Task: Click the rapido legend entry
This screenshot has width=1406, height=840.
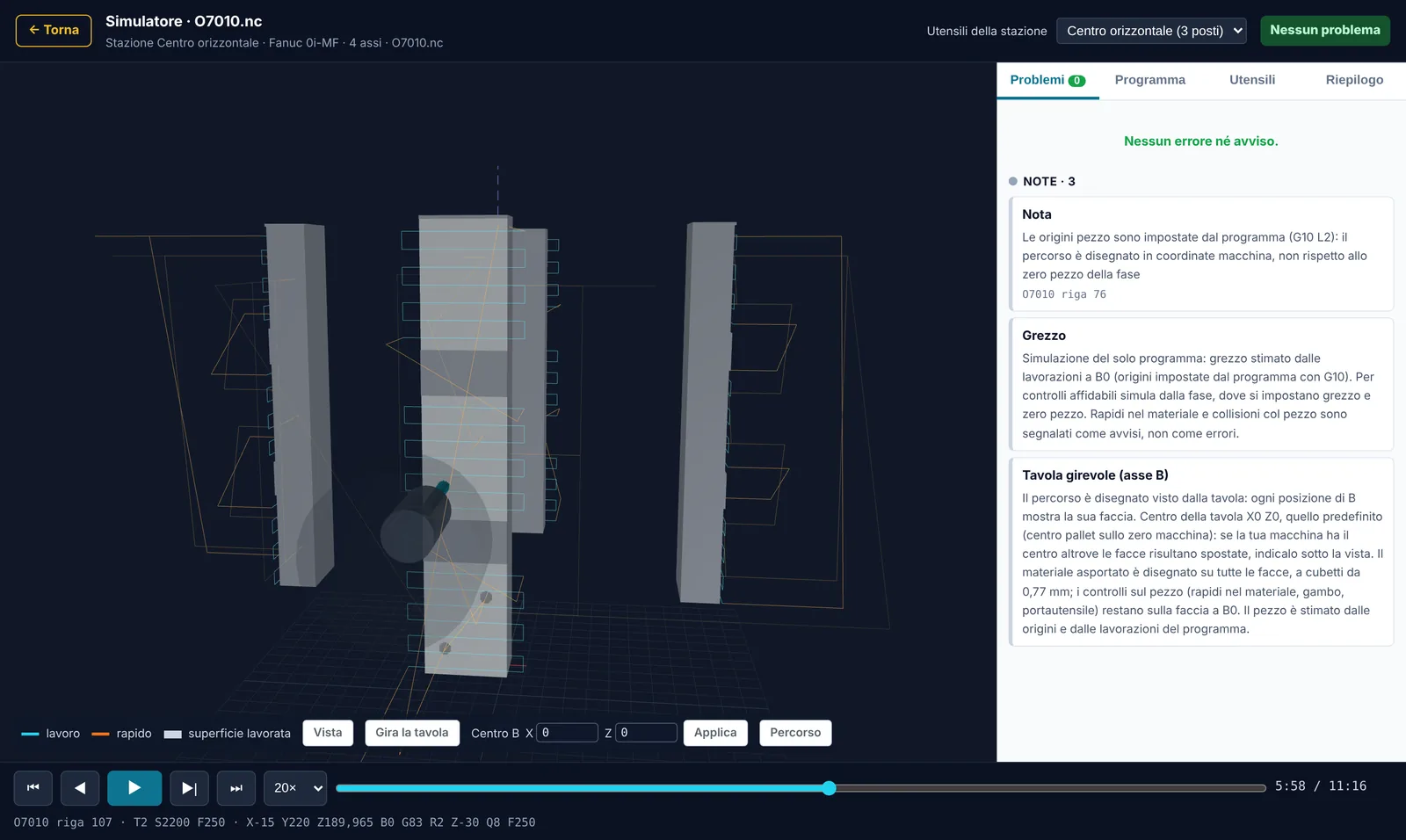Action: (121, 734)
